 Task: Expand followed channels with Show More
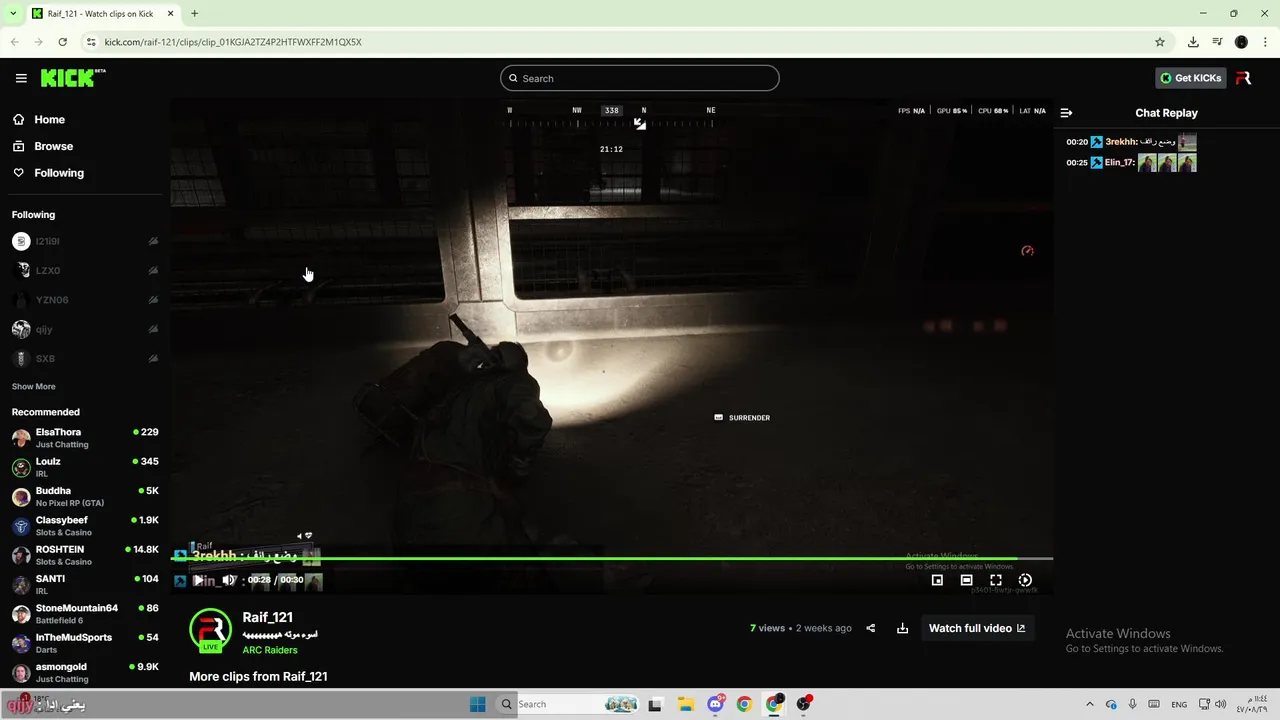point(33,386)
